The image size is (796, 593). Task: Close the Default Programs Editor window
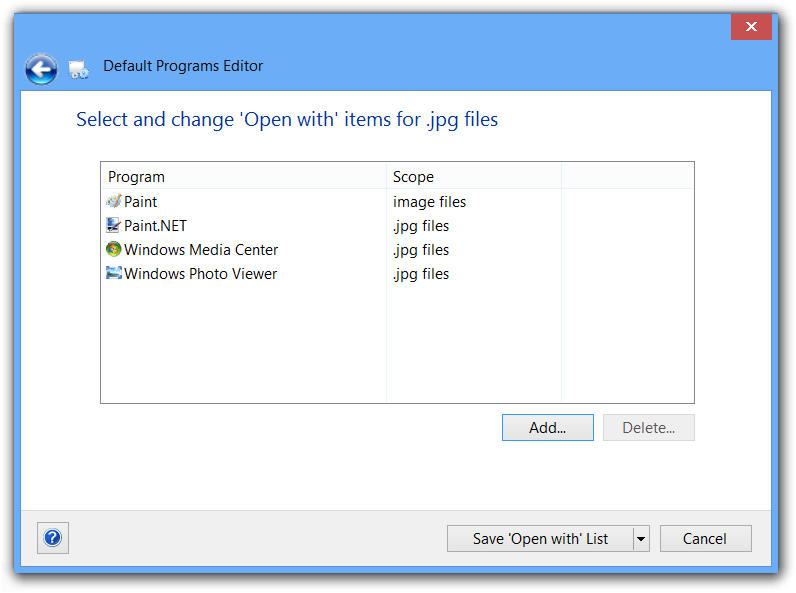pyautogui.click(x=750, y=27)
